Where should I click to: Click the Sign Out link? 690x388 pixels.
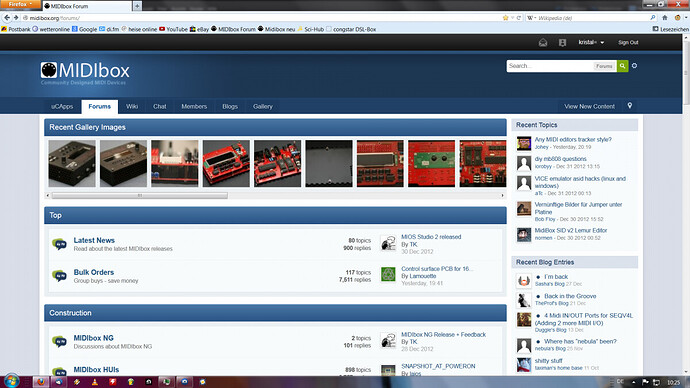click(x=628, y=42)
